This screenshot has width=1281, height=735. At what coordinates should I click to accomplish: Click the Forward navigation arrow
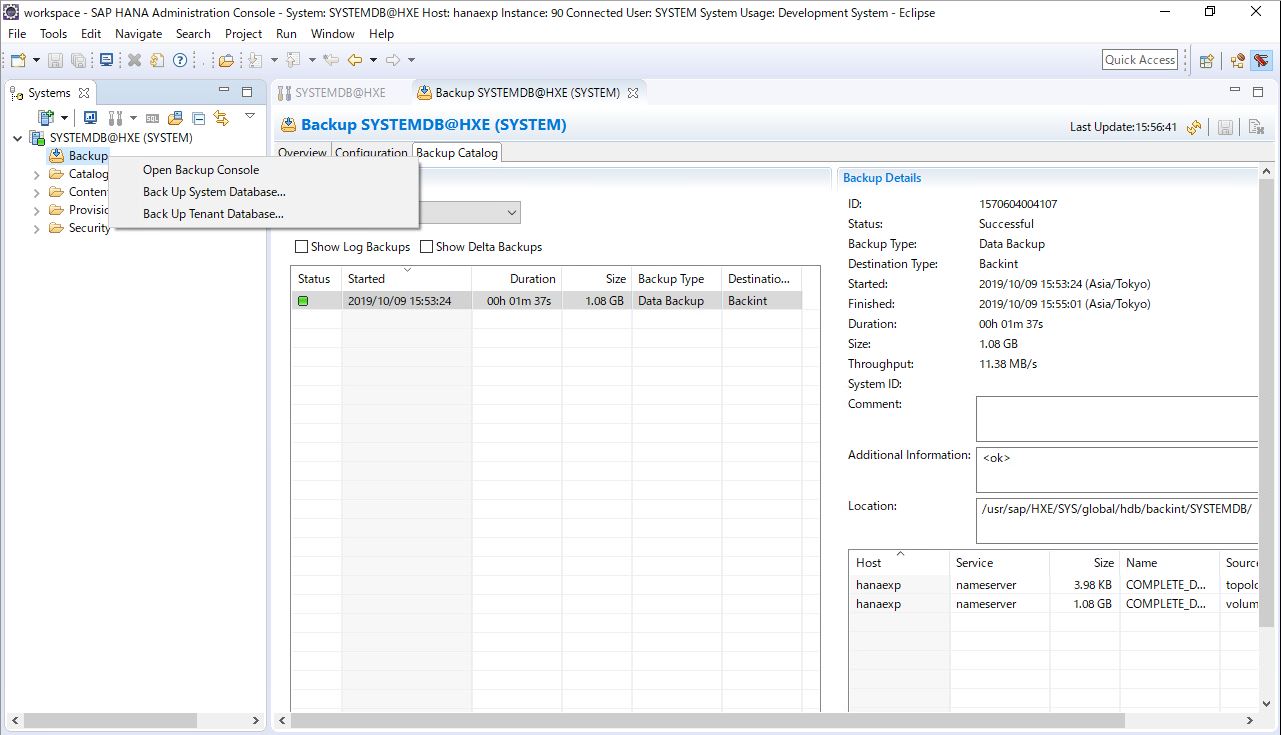tap(392, 60)
